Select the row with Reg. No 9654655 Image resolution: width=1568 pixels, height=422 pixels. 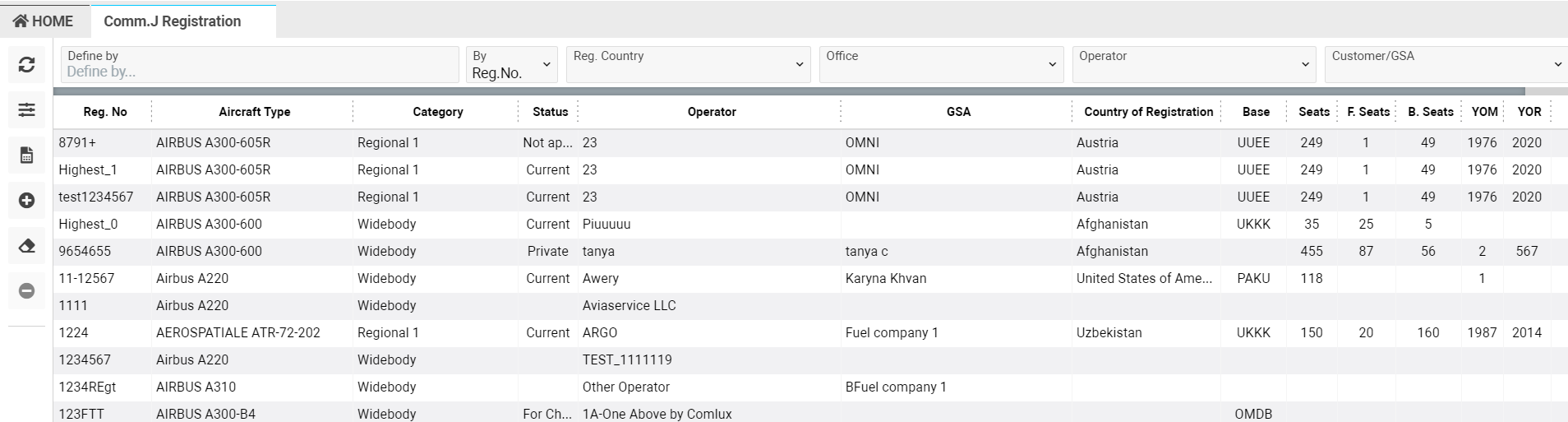point(85,252)
